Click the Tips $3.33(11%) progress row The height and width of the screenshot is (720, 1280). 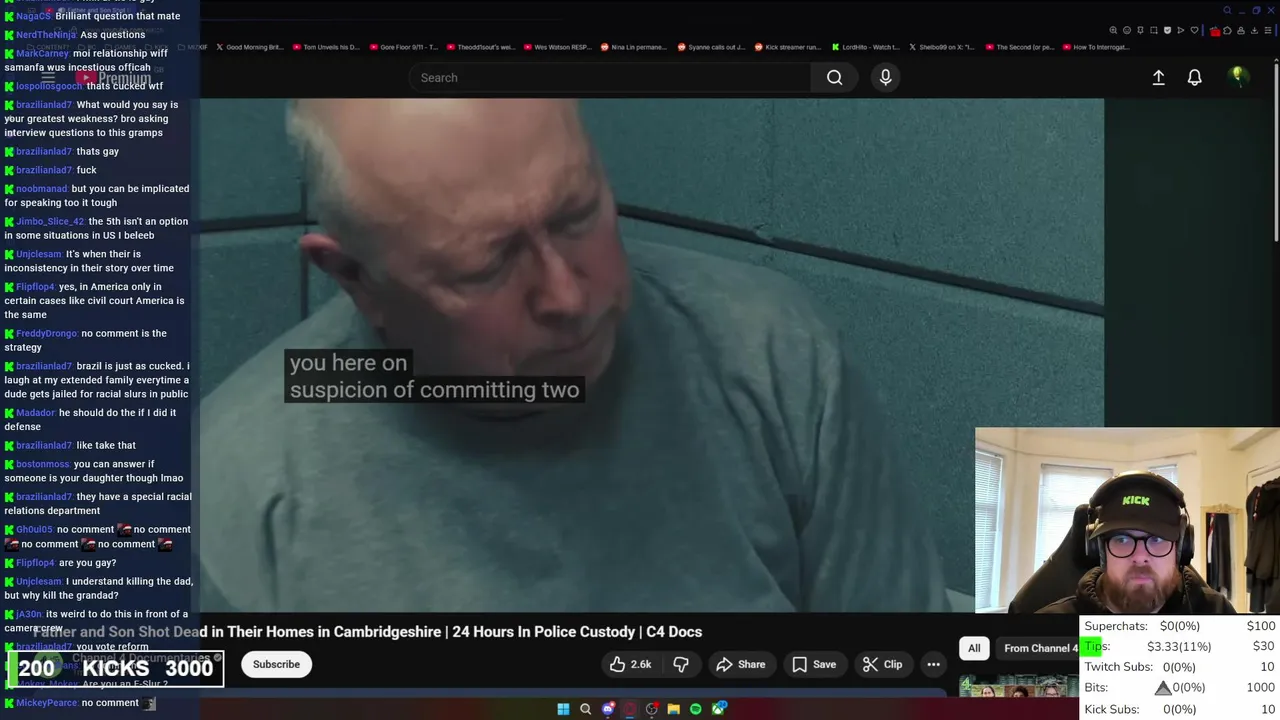tap(1180, 646)
